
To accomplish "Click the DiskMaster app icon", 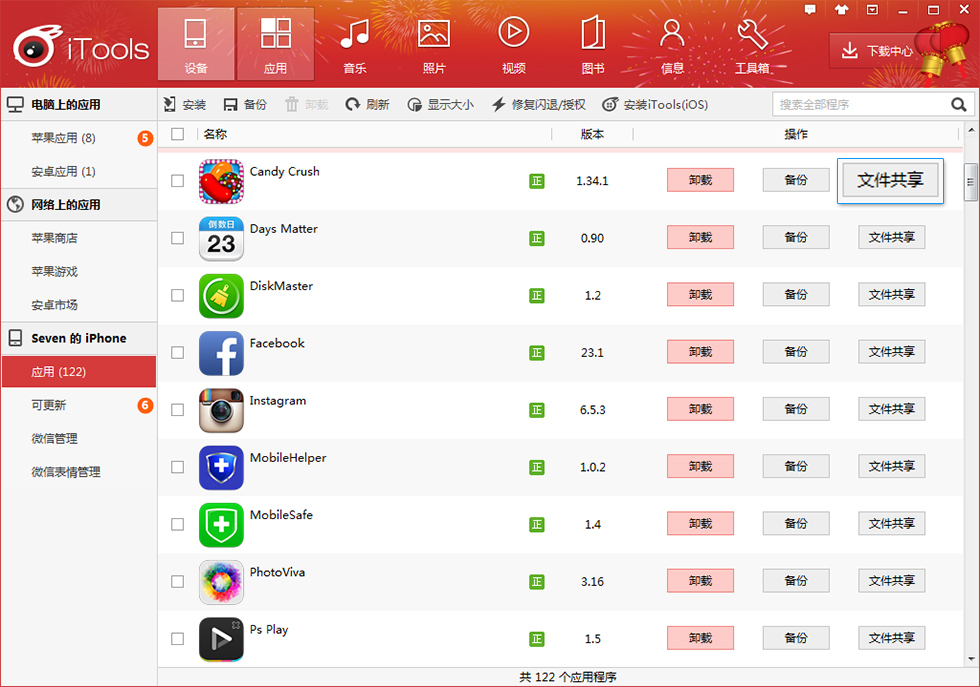I will (x=221, y=296).
